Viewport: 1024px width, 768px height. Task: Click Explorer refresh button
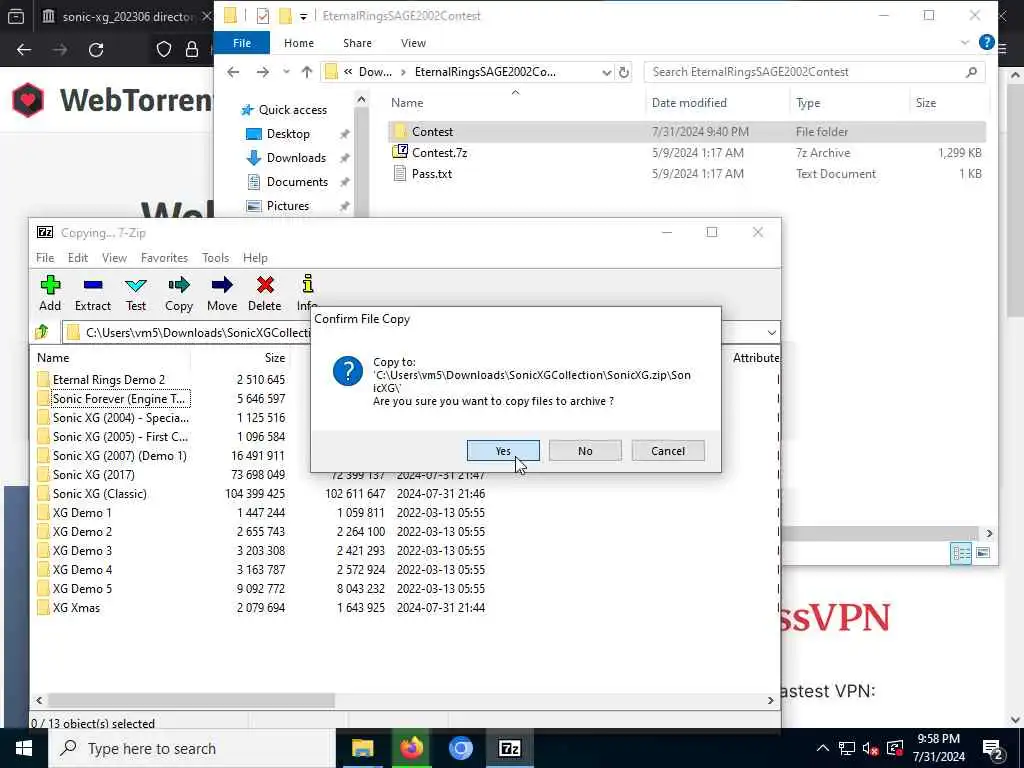(624, 72)
